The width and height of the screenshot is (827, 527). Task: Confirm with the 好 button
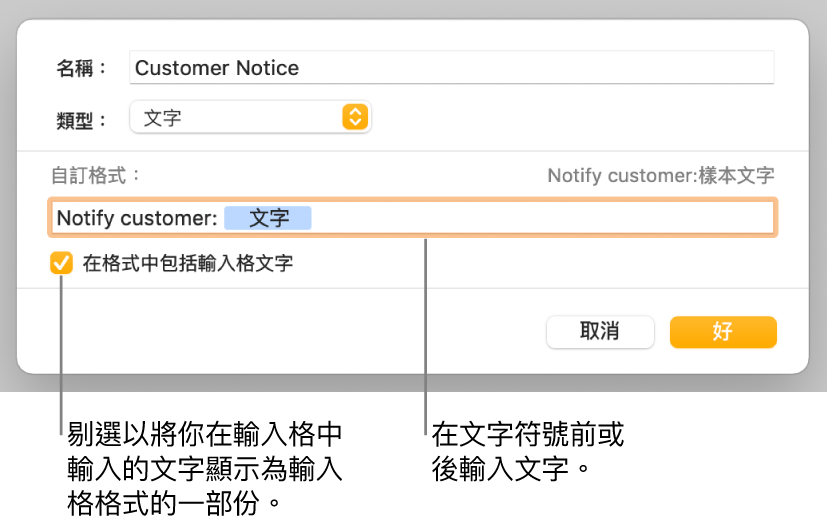pos(723,332)
